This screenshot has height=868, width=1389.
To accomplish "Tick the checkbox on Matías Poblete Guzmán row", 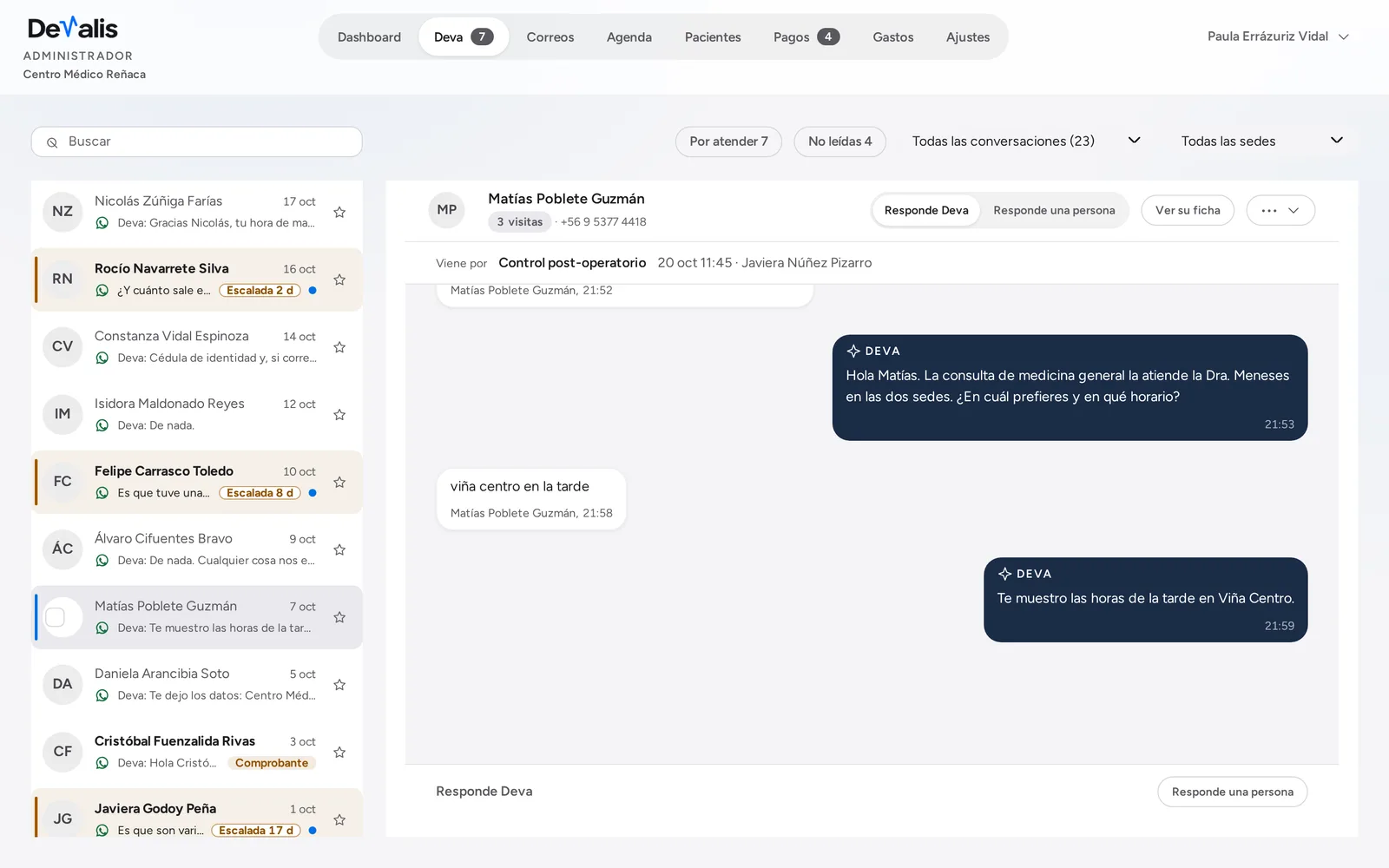I will [x=55, y=617].
